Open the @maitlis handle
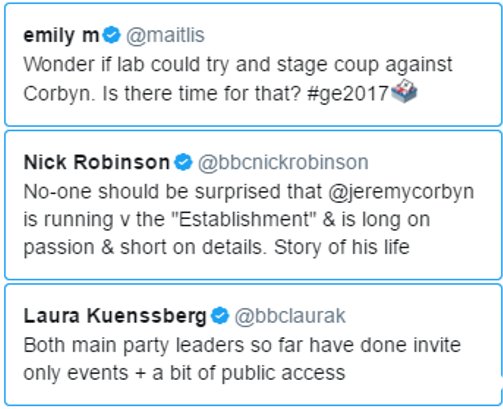This screenshot has width=503, height=409. click(x=165, y=36)
